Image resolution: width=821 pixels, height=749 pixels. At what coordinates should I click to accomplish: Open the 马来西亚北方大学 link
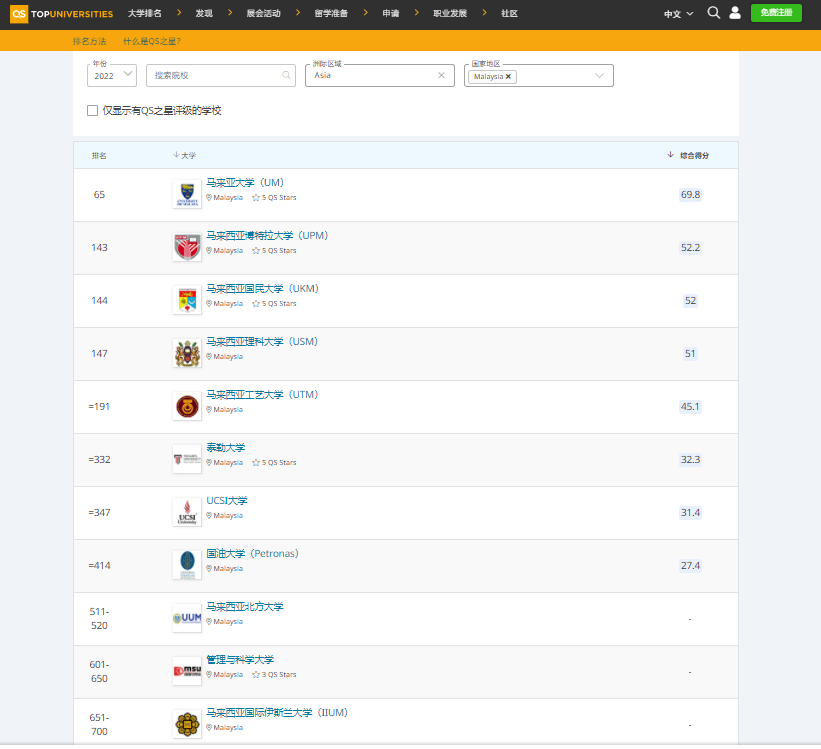(245, 607)
